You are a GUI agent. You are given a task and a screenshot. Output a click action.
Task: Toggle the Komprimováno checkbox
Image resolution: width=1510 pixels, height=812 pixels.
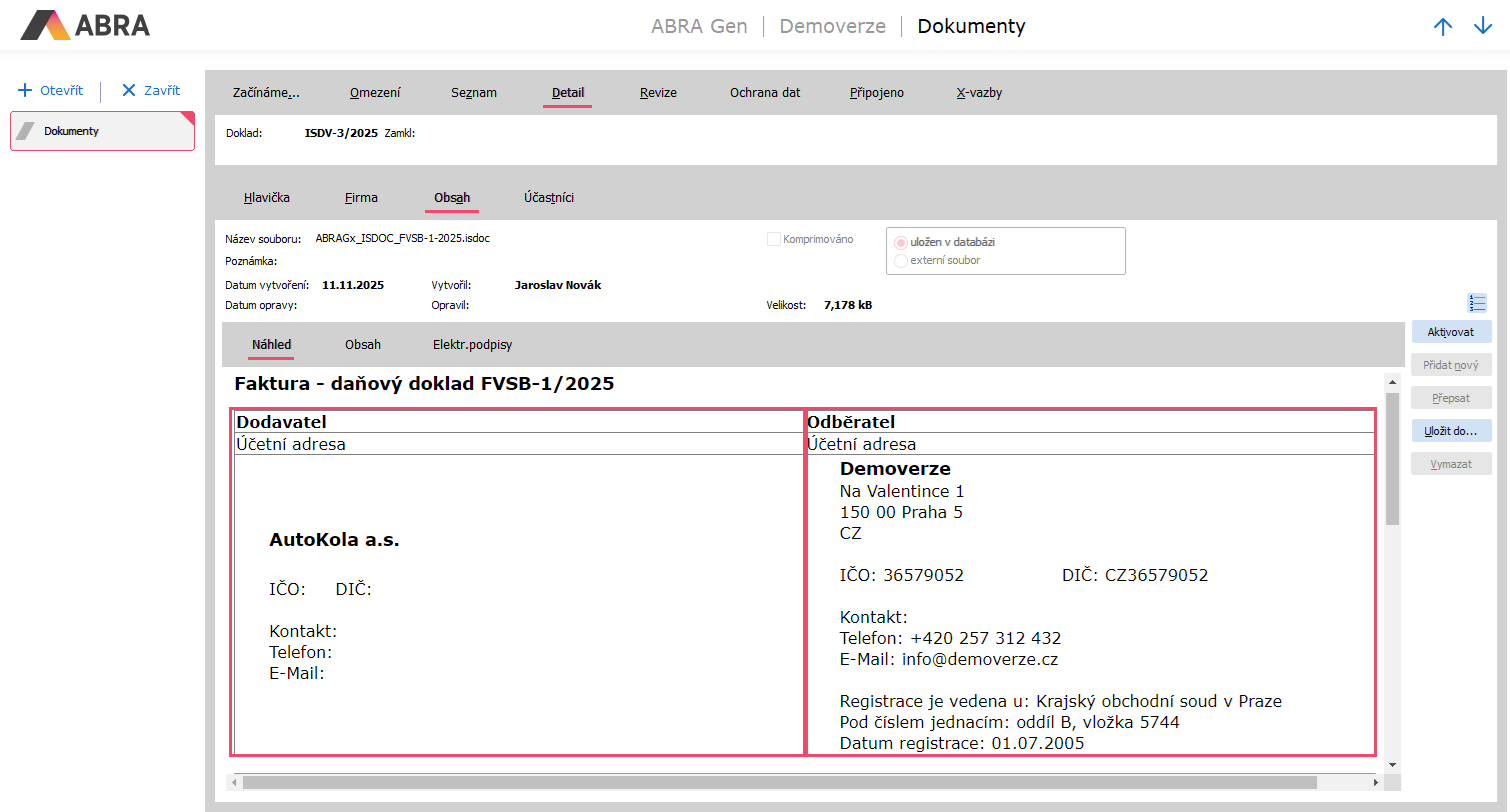774,239
